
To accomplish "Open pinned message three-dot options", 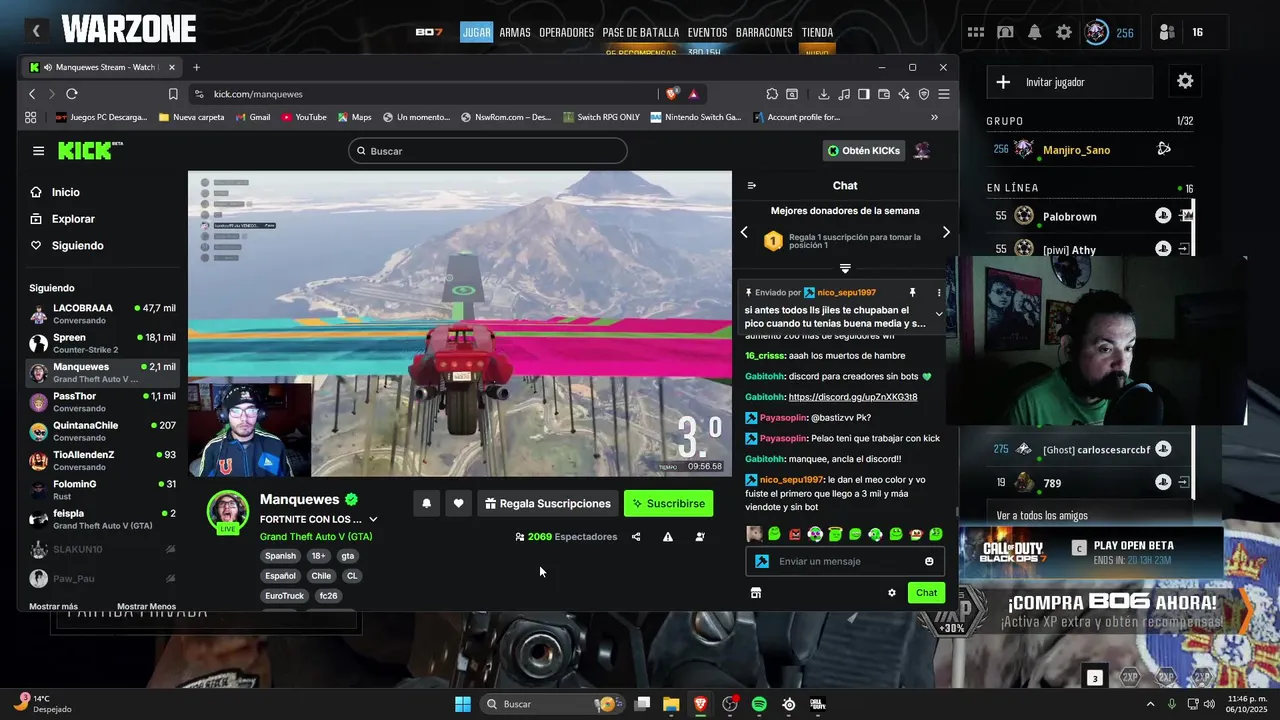I will tap(938, 293).
